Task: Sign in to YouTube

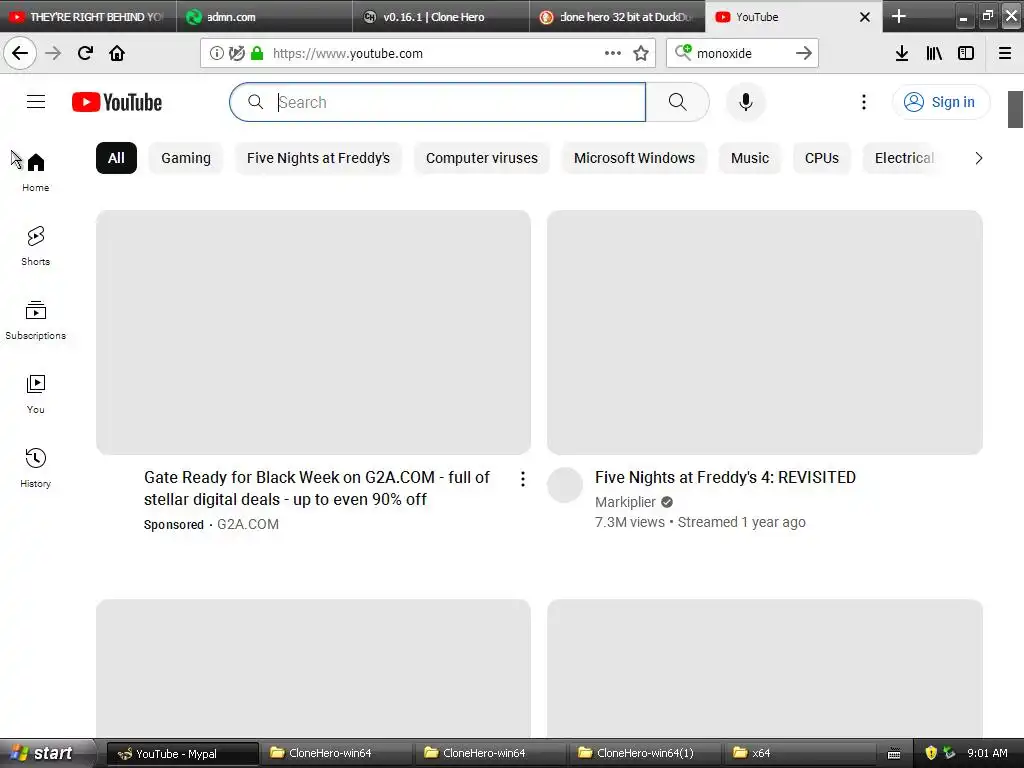Action: (941, 102)
